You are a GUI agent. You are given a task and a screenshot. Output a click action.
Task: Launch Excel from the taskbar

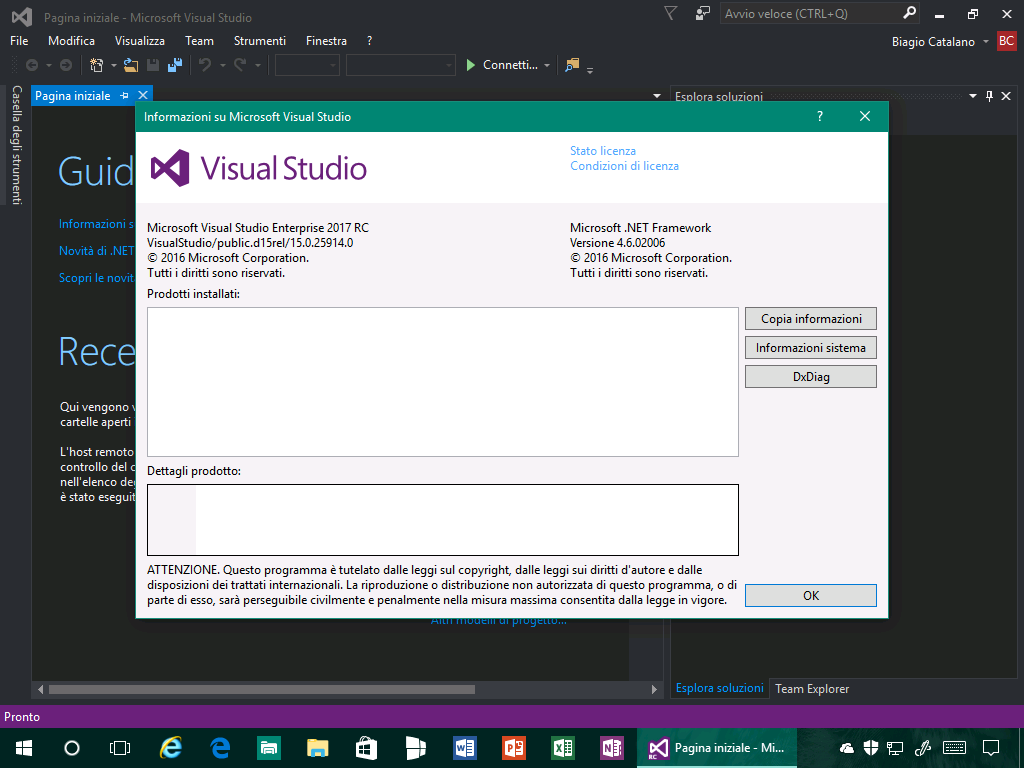point(563,748)
